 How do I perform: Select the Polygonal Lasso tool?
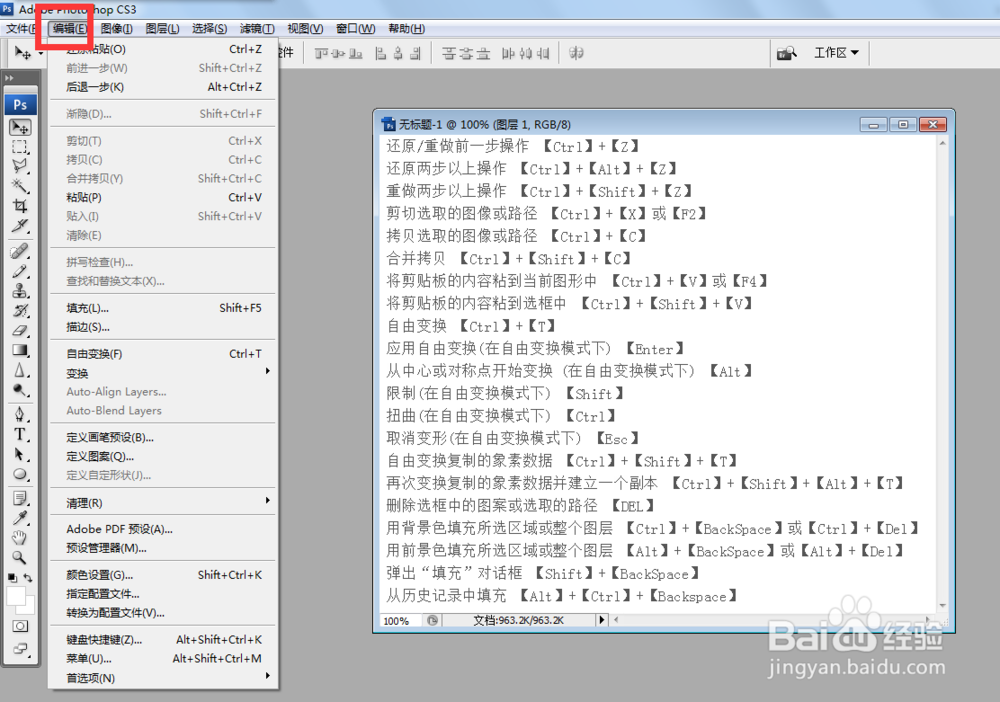tap(20, 166)
